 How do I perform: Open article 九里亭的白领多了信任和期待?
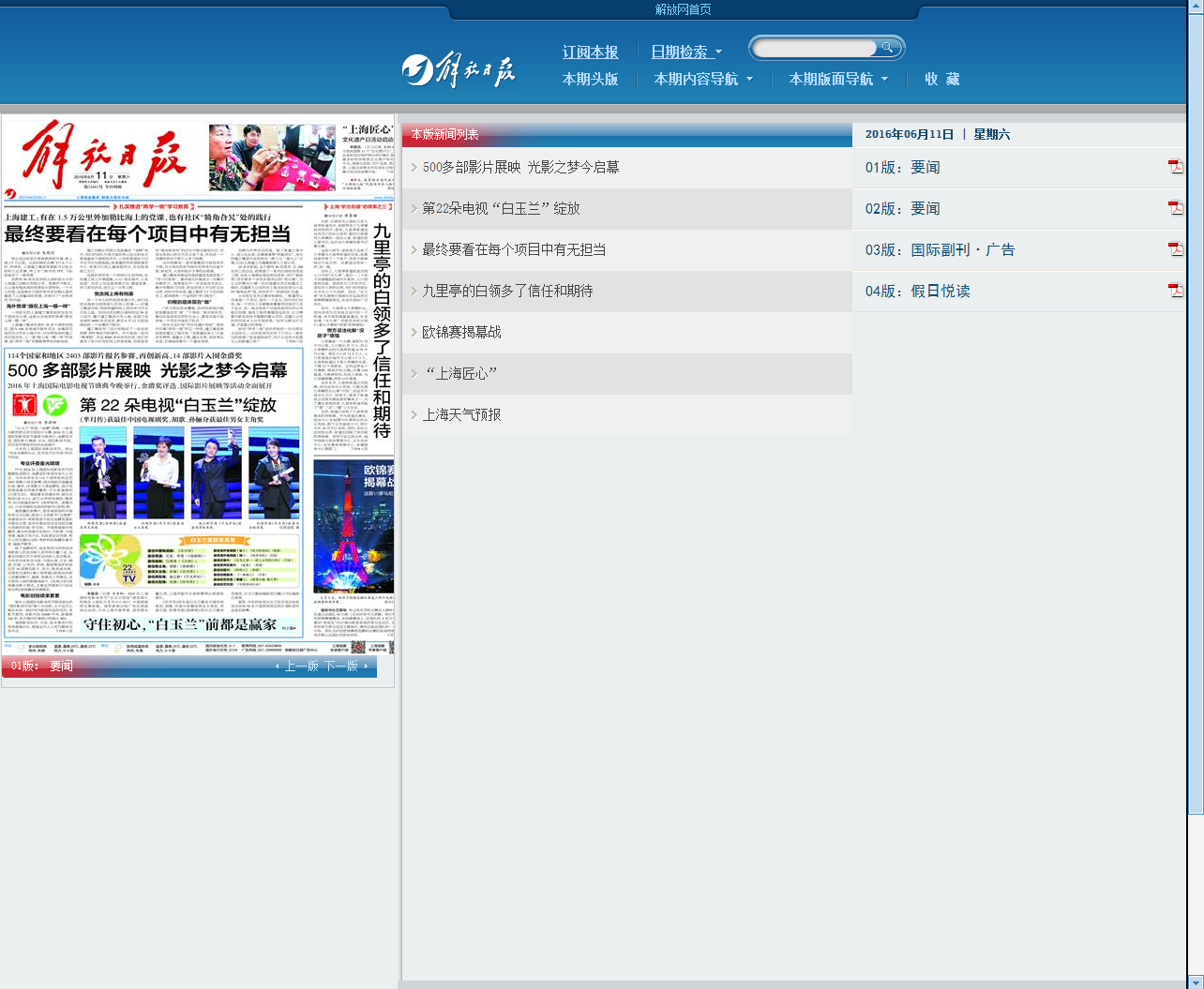point(507,291)
